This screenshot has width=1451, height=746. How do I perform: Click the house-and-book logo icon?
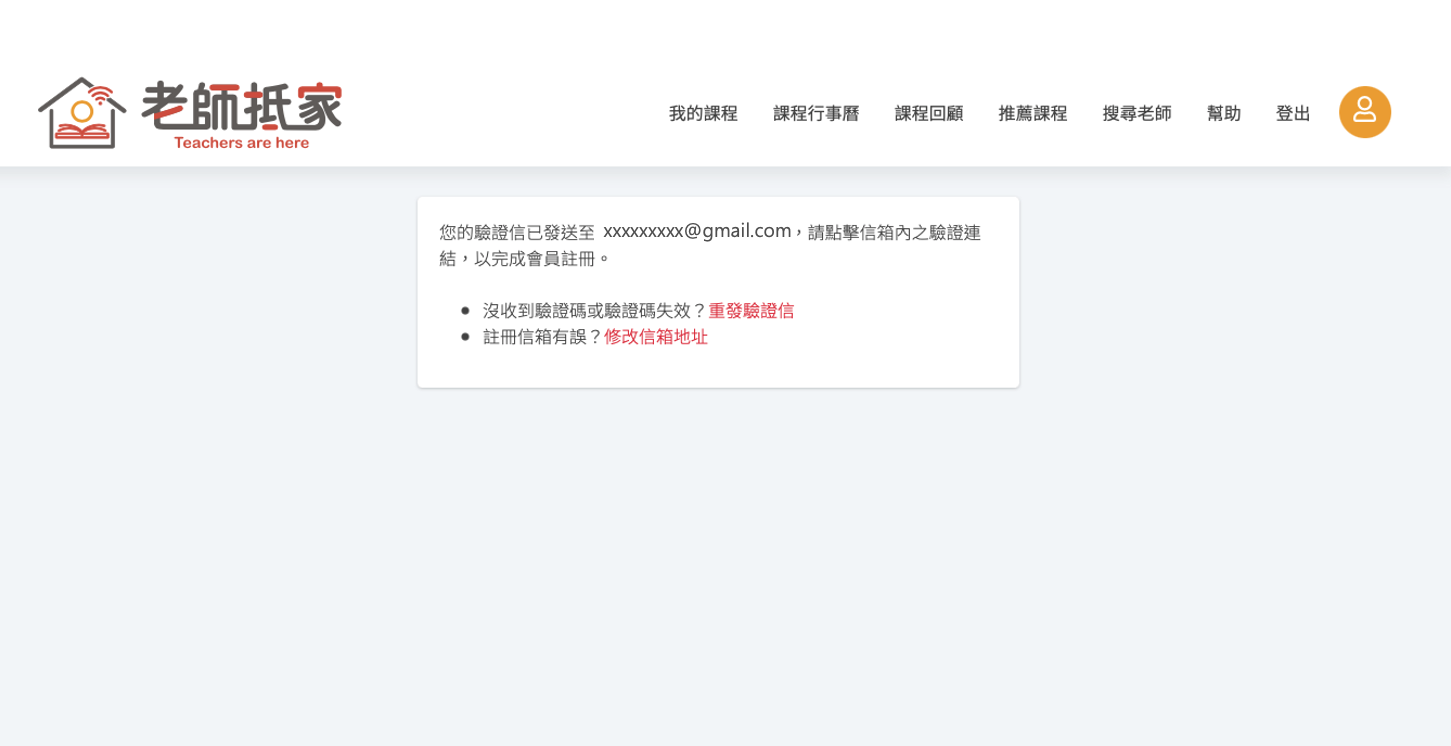click(x=82, y=113)
